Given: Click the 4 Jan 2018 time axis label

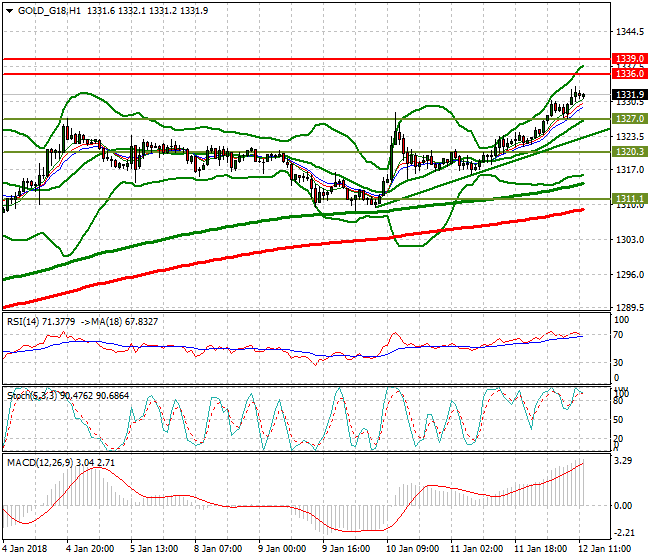Looking at the screenshot, I should point(24,549).
